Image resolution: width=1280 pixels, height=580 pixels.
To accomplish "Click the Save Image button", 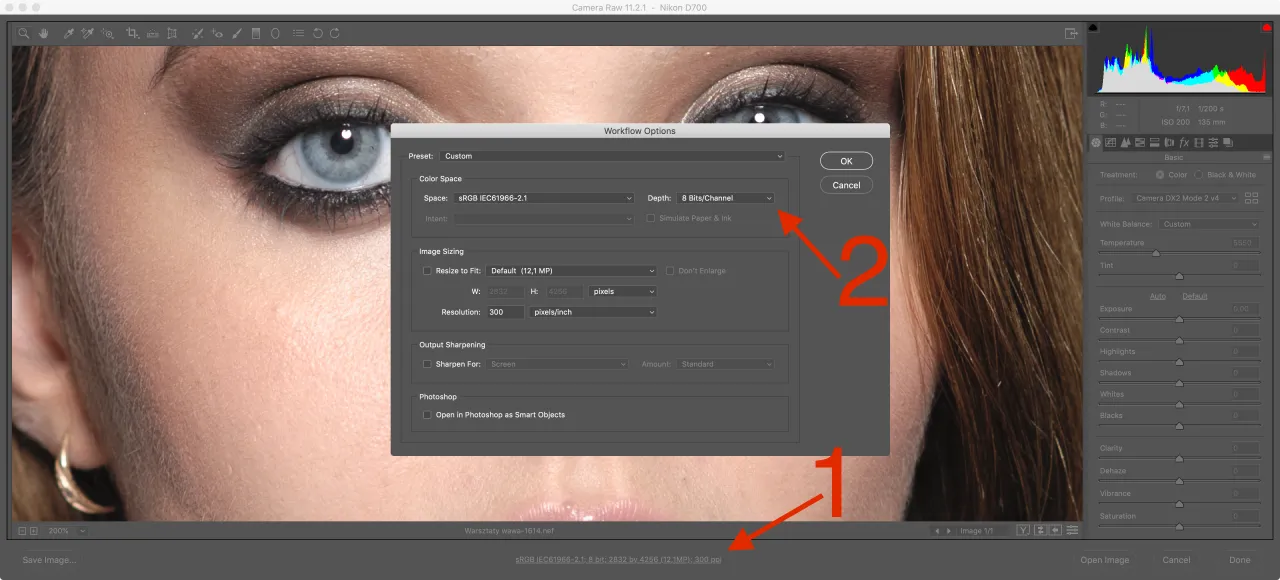I will (49, 560).
